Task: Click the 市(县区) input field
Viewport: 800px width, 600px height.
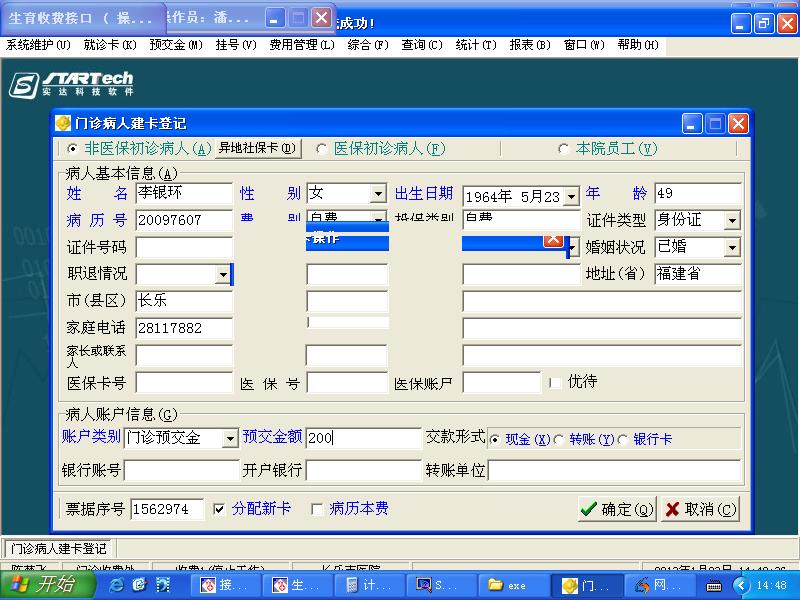Action: click(184, 301)
